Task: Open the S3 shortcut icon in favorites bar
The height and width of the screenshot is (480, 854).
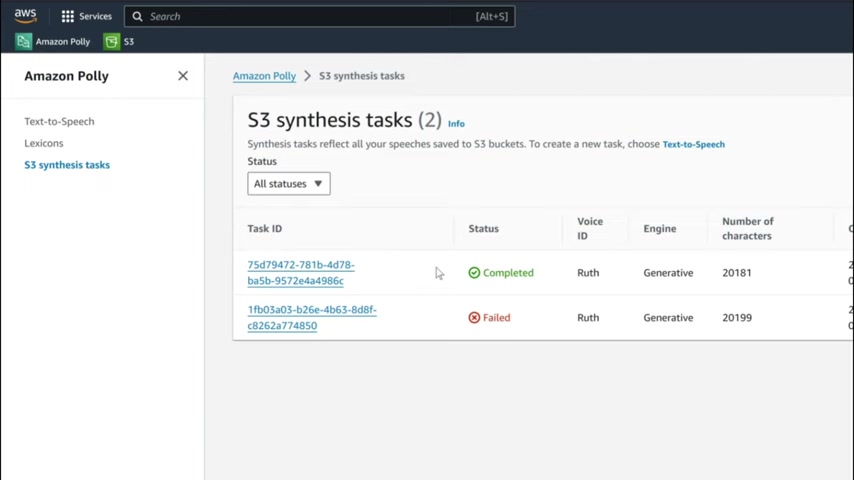Action: click(111, 41)
